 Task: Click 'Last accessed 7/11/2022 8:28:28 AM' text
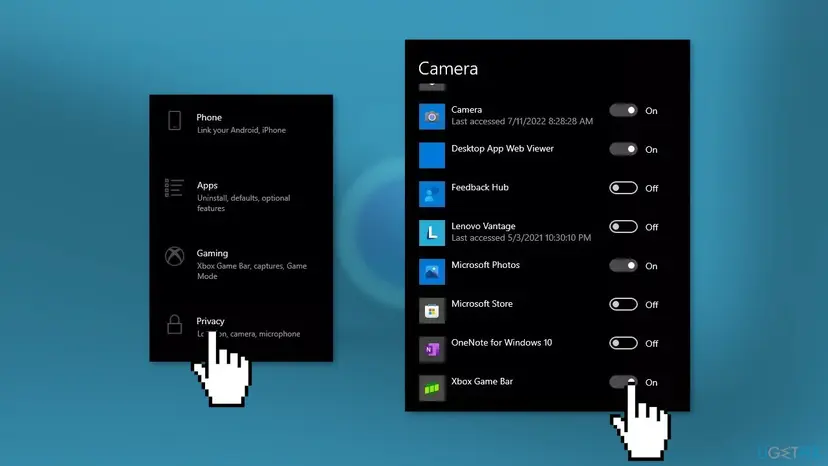522,122
